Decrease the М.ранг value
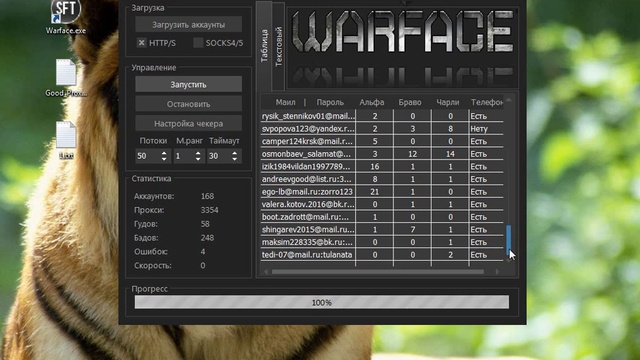This screenshot has height=360, width=640. (198, 159)
